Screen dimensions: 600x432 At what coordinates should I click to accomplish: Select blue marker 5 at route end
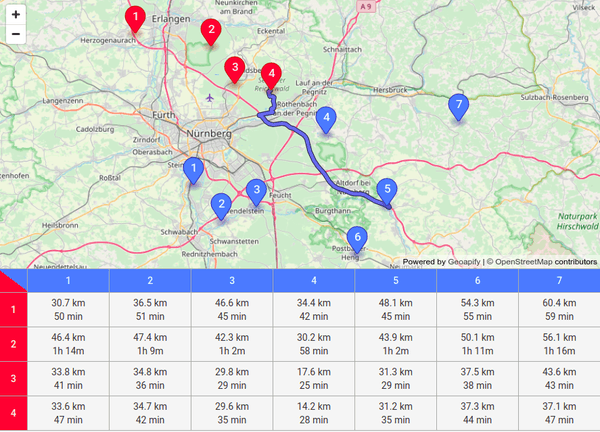click(x=387, y=192)
